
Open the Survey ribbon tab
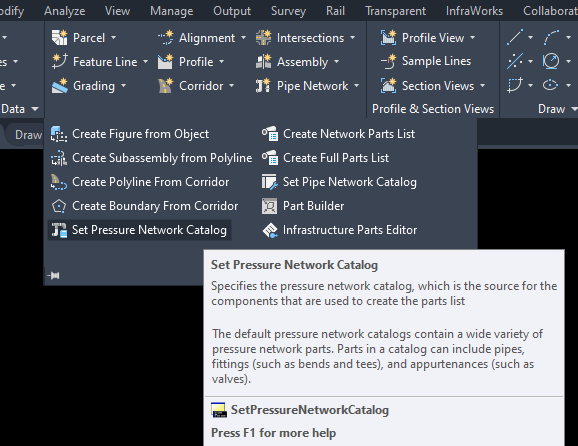pos(288,11)
